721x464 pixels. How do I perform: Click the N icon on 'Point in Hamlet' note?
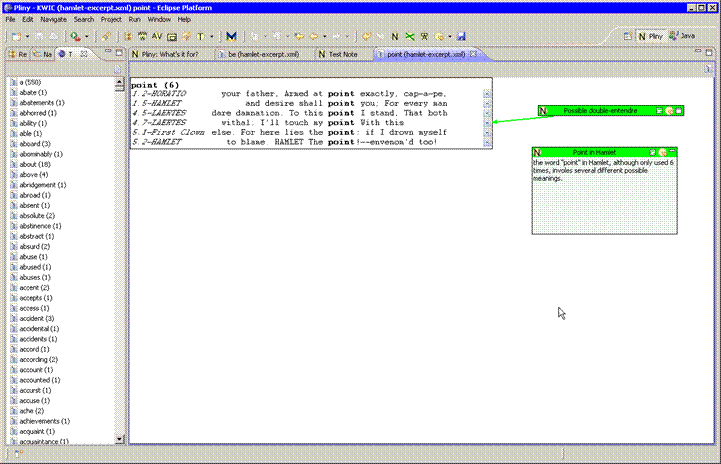point(537,152)
